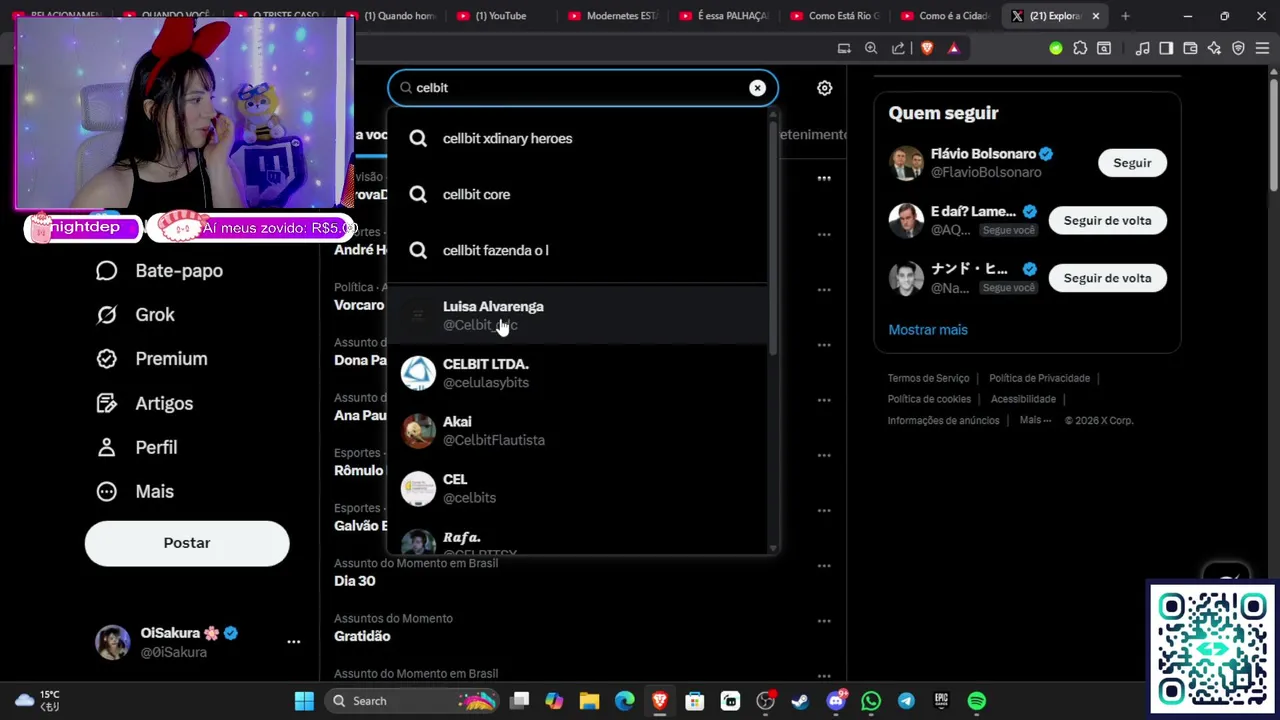
Task: Open Política de Privacidade link
Action: pyautogui.click(x=1039, y=378)
